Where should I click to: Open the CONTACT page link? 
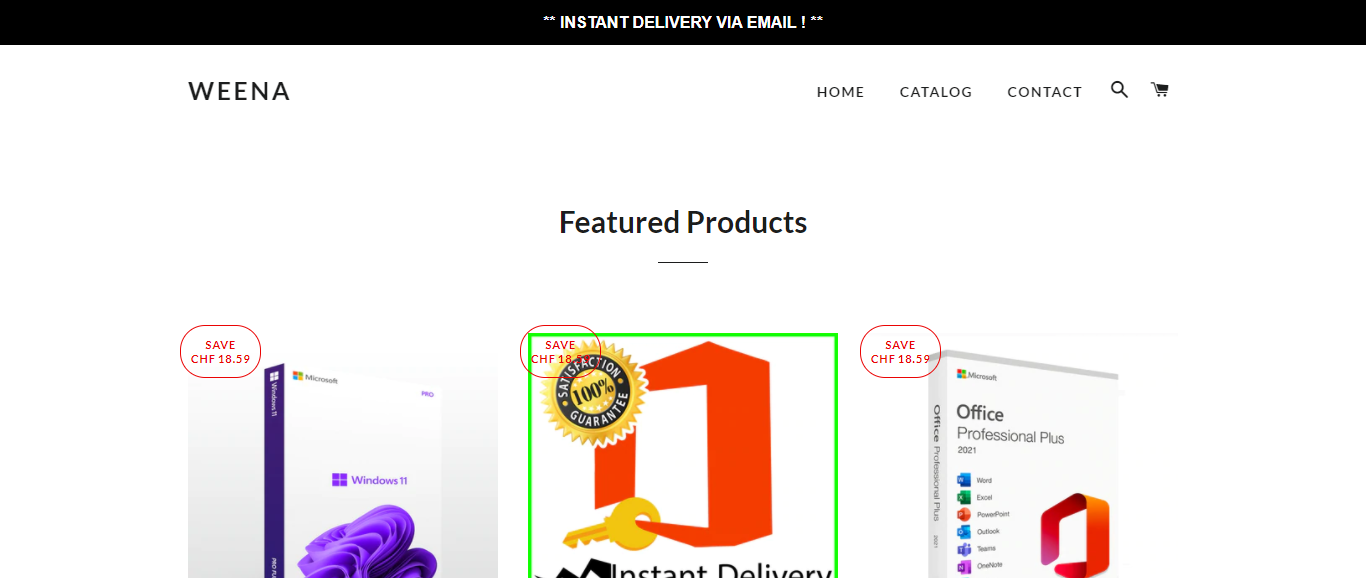pos(1045,92)
